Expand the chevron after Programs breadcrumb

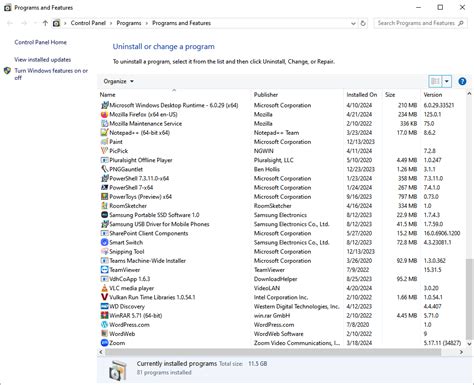(146, 23)
